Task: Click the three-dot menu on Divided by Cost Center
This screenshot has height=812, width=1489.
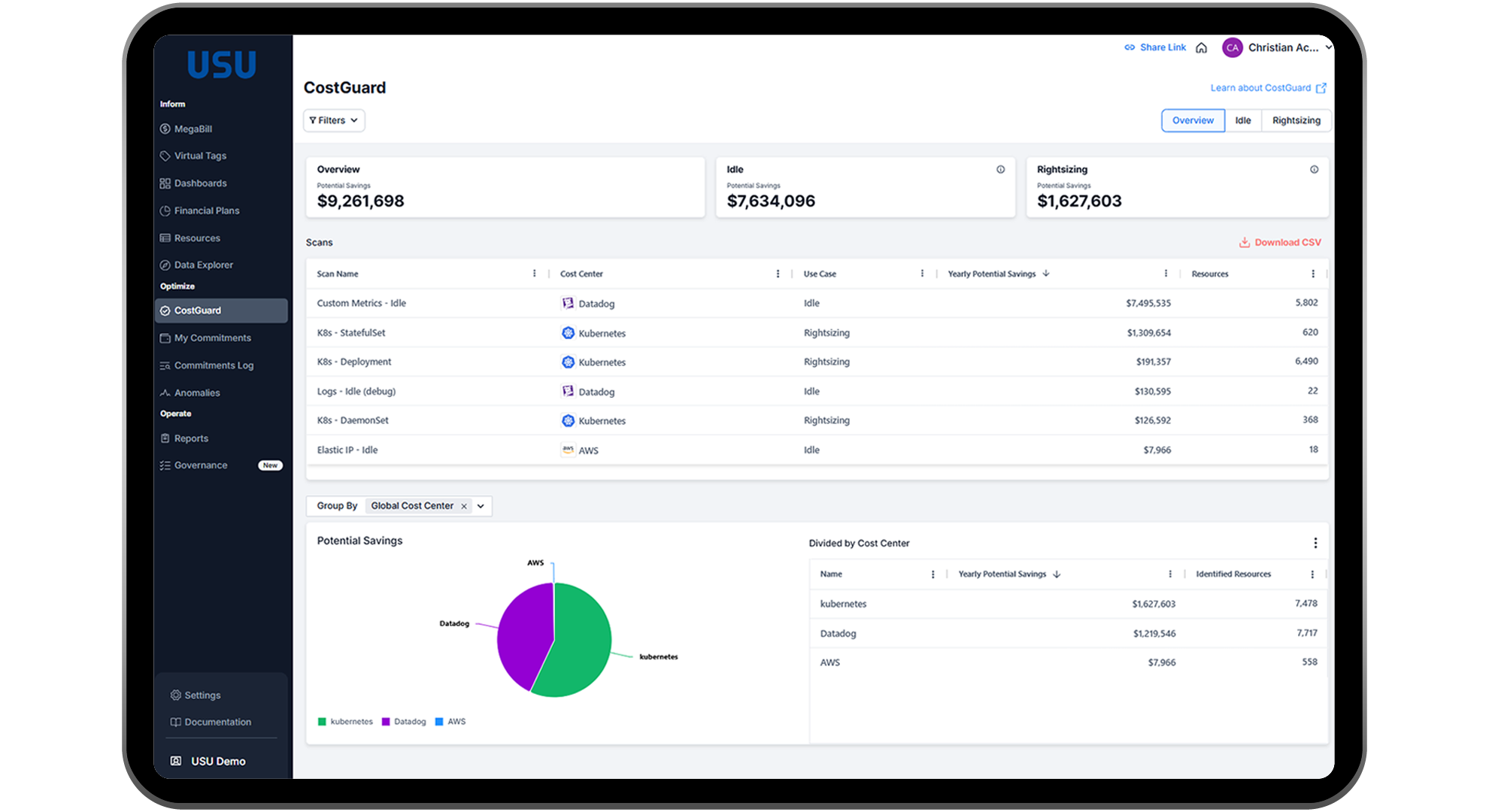Action: click(1316, 543)
